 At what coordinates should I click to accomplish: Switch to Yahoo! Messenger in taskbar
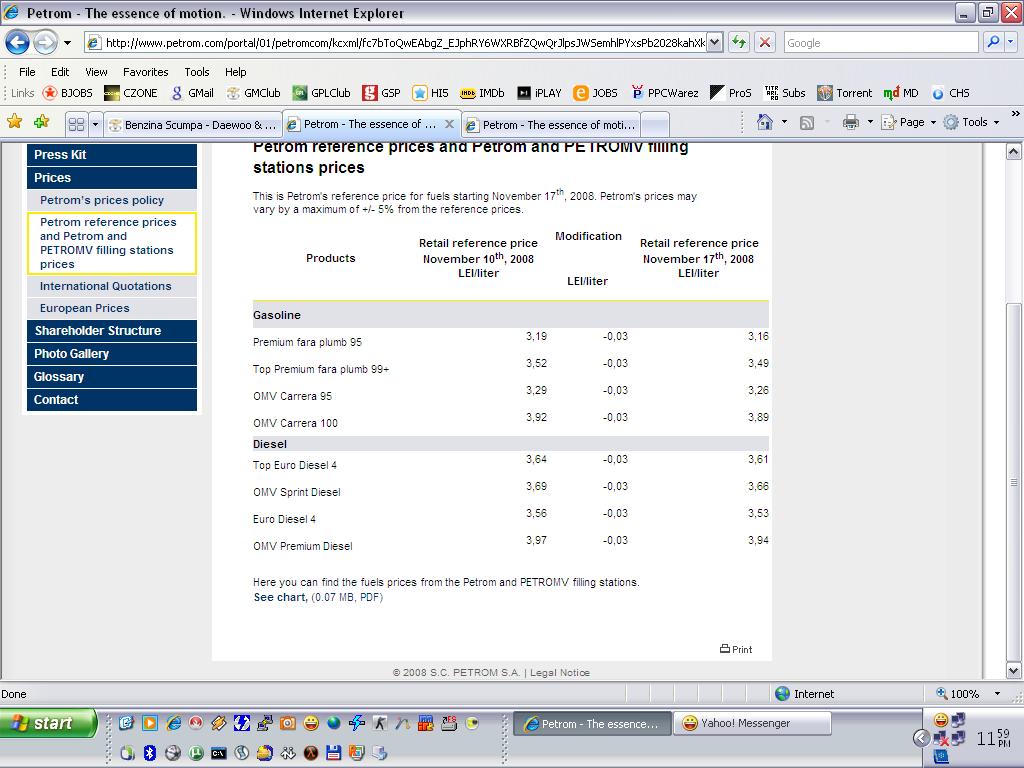pos(751,723)
